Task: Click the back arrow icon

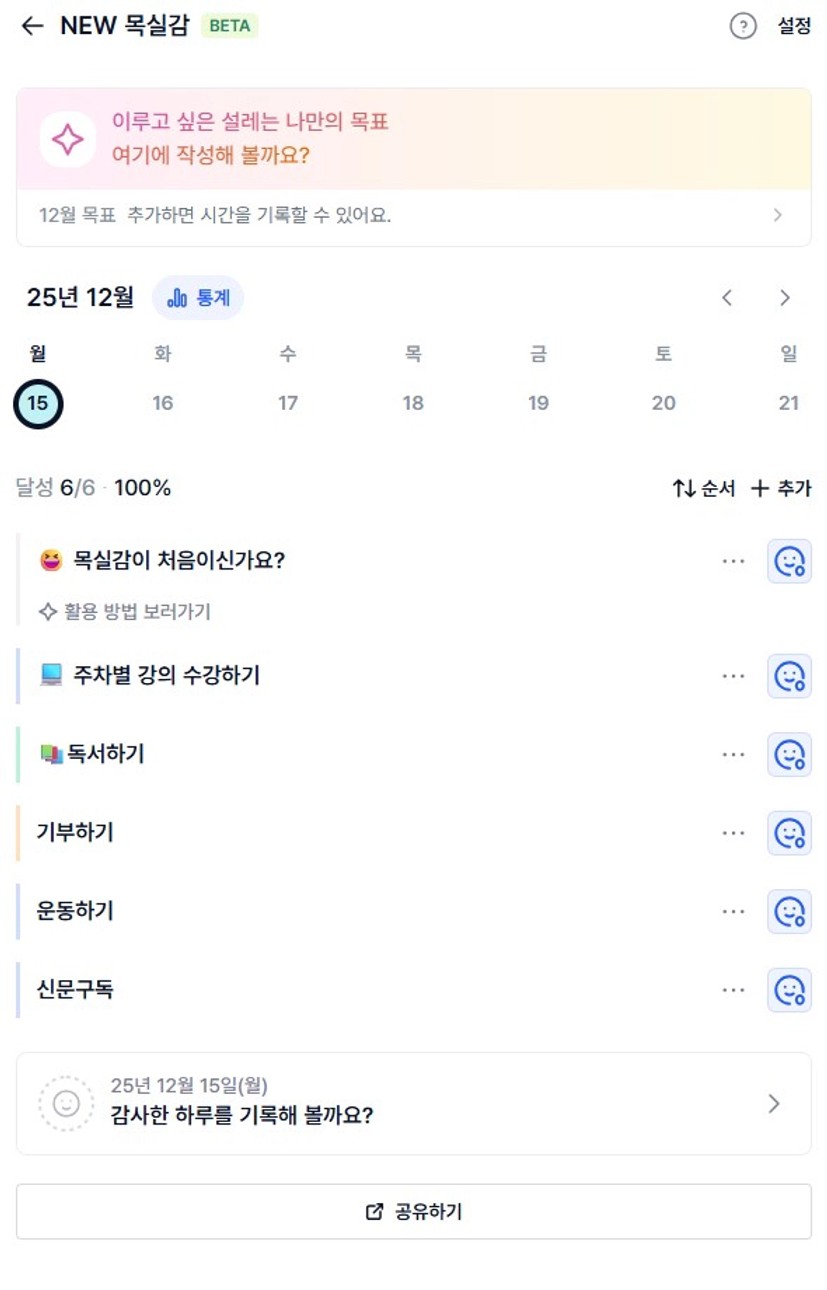Action: click(32, 26)
